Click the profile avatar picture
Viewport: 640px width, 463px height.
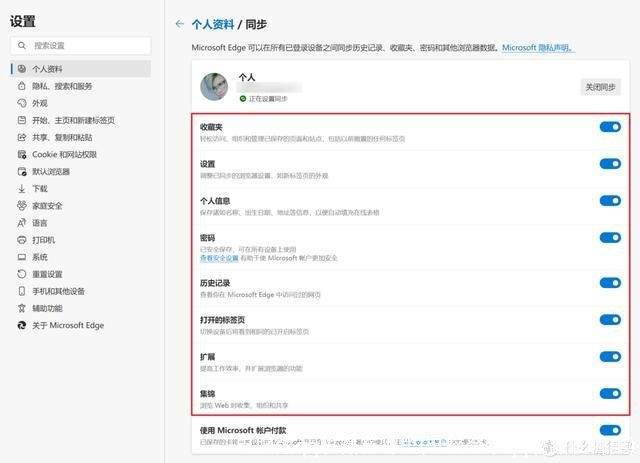click(214, 87)
